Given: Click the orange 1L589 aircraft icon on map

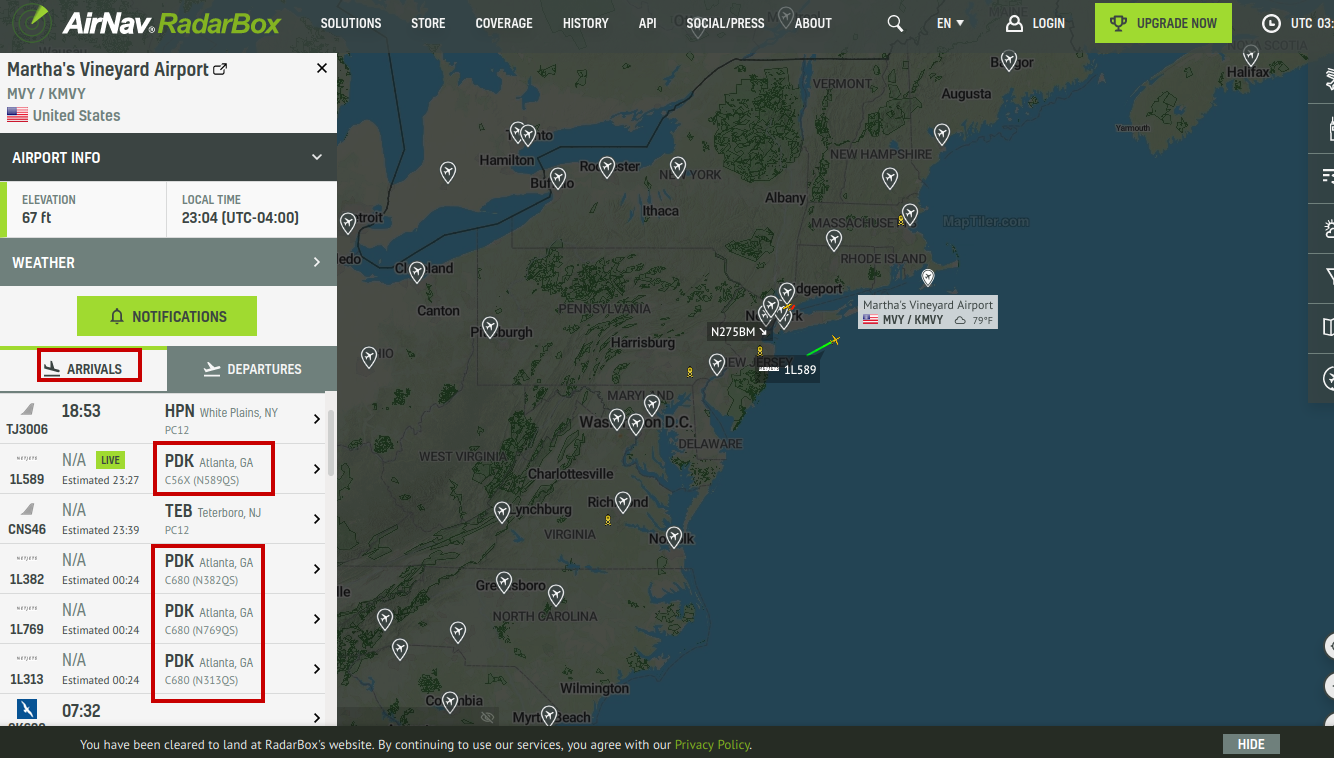Looking at the screenshot, I should coord(834,340).
